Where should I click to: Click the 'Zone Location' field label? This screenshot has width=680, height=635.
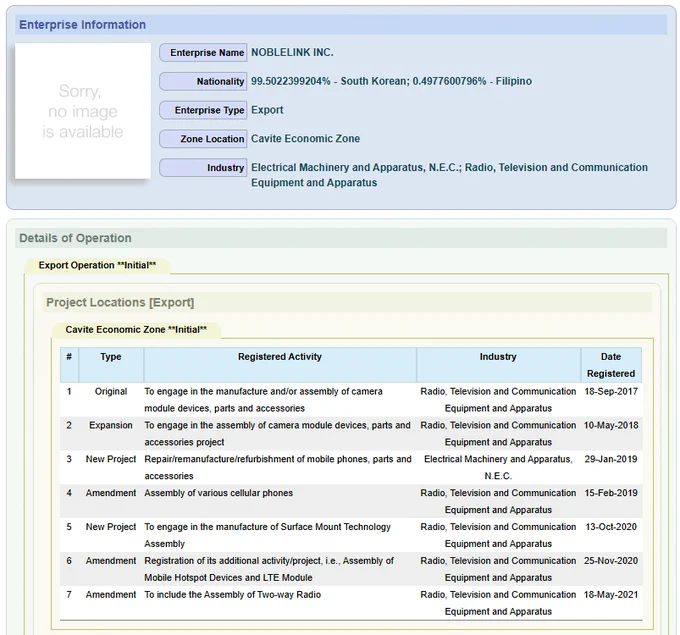pos(203,139)
